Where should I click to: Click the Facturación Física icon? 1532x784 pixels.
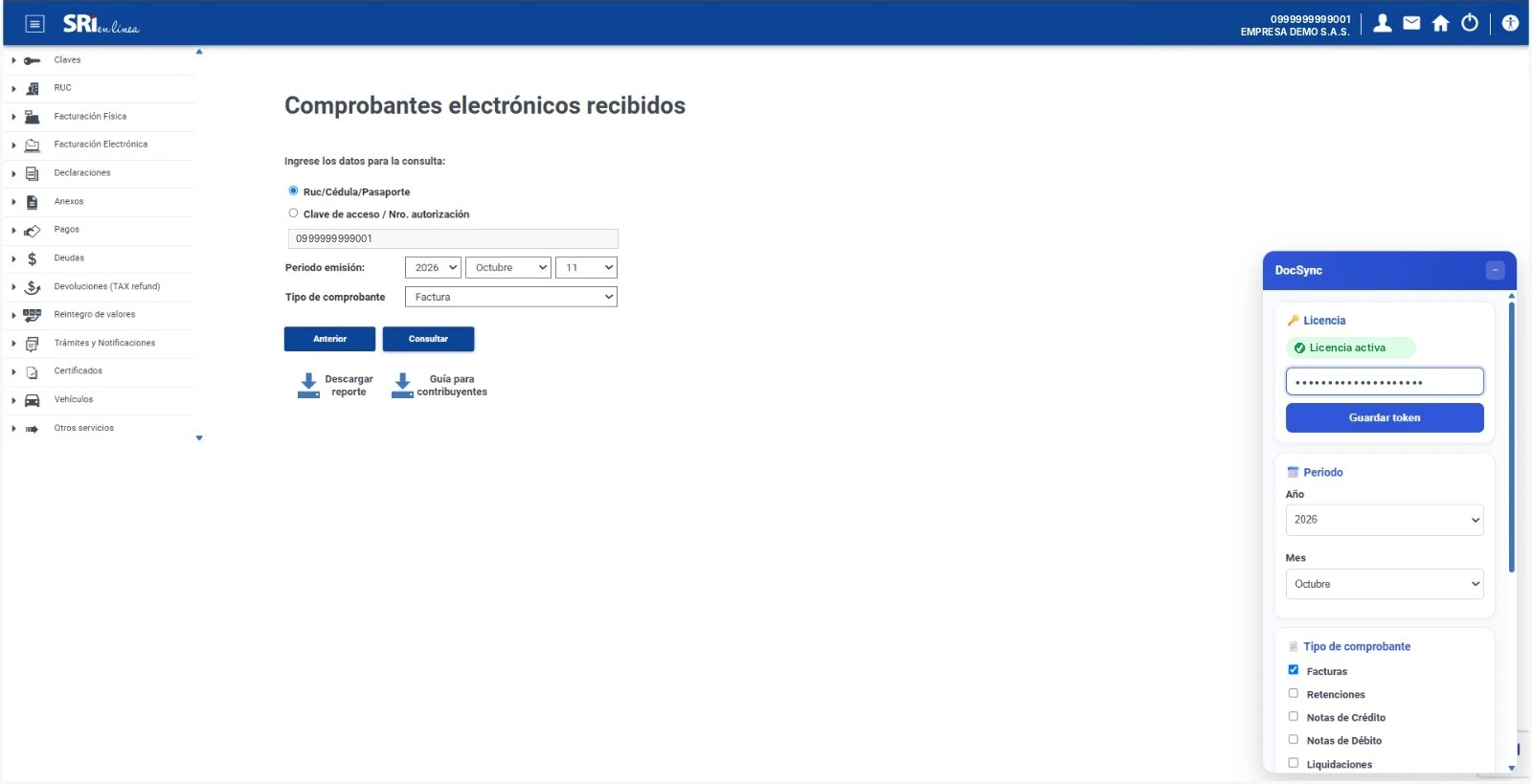[x=33, y=117]
